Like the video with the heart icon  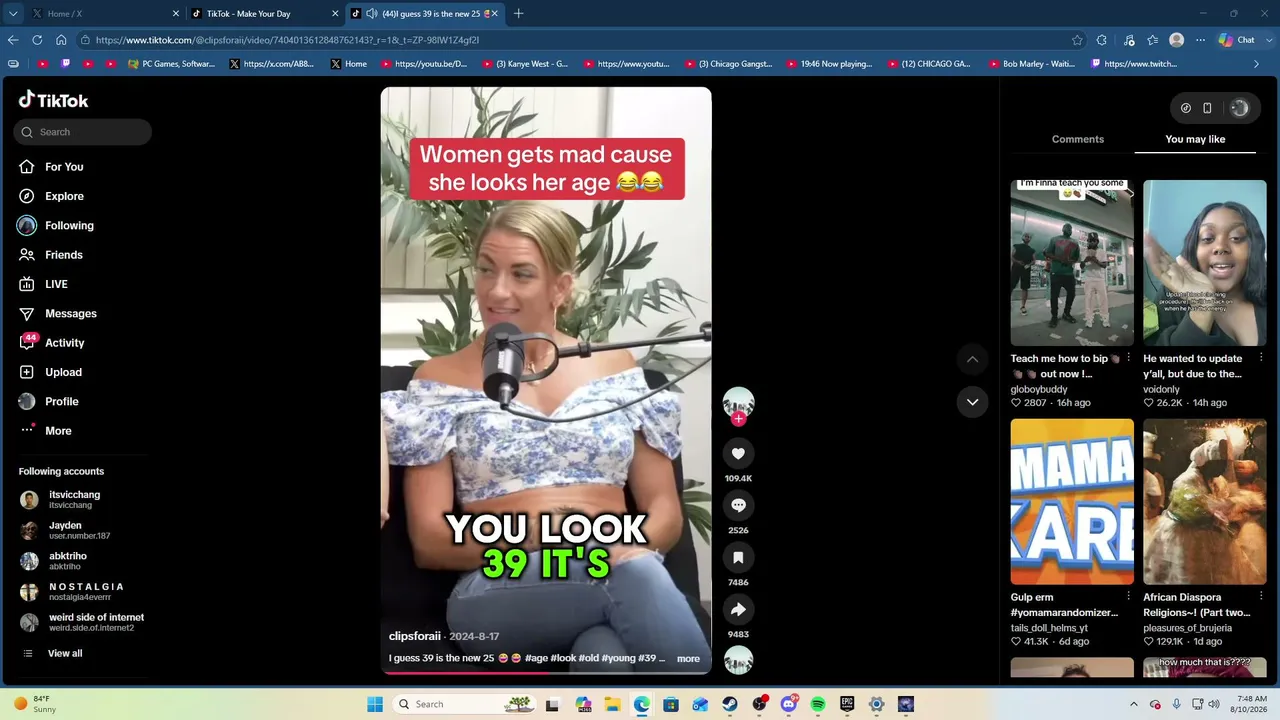tap(738, 453)
